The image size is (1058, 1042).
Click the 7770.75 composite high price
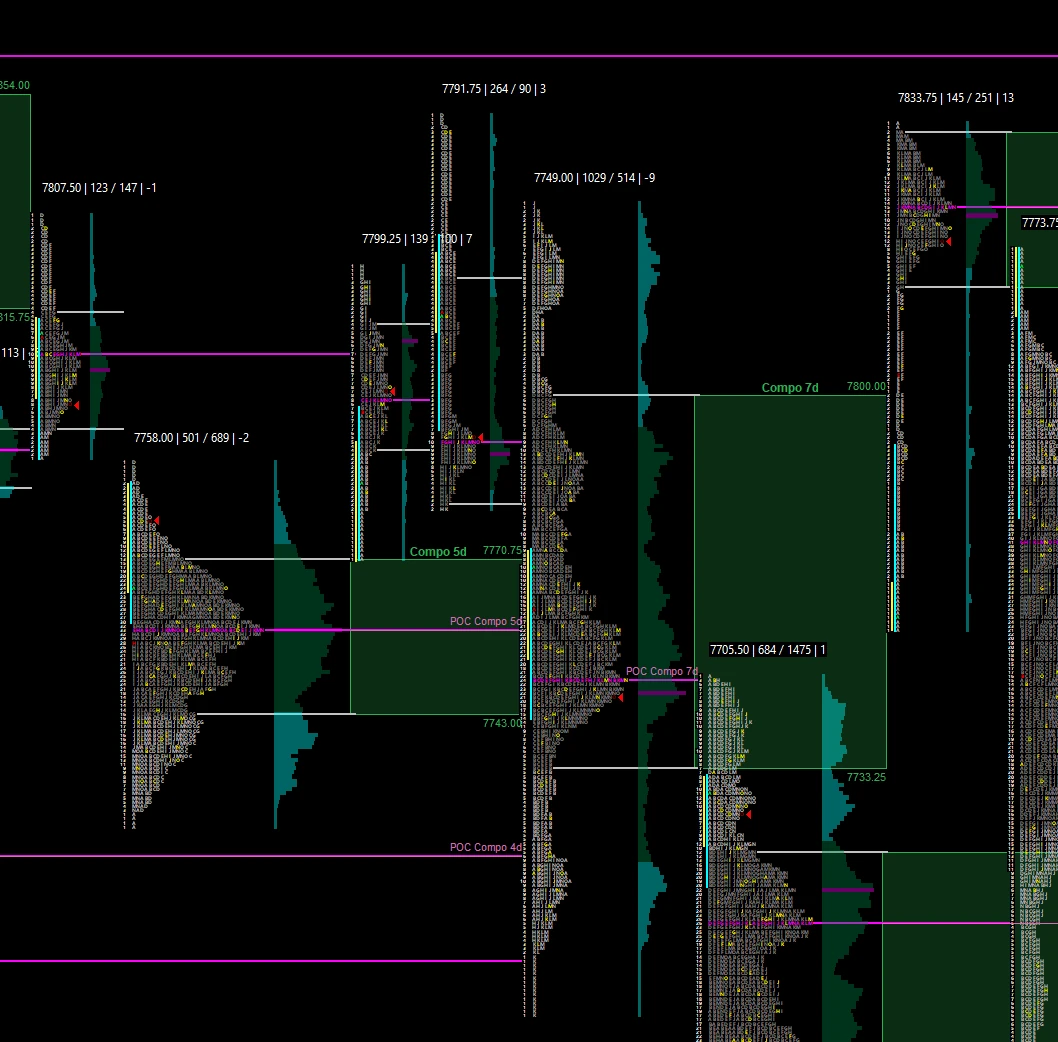tap(503, 551)
